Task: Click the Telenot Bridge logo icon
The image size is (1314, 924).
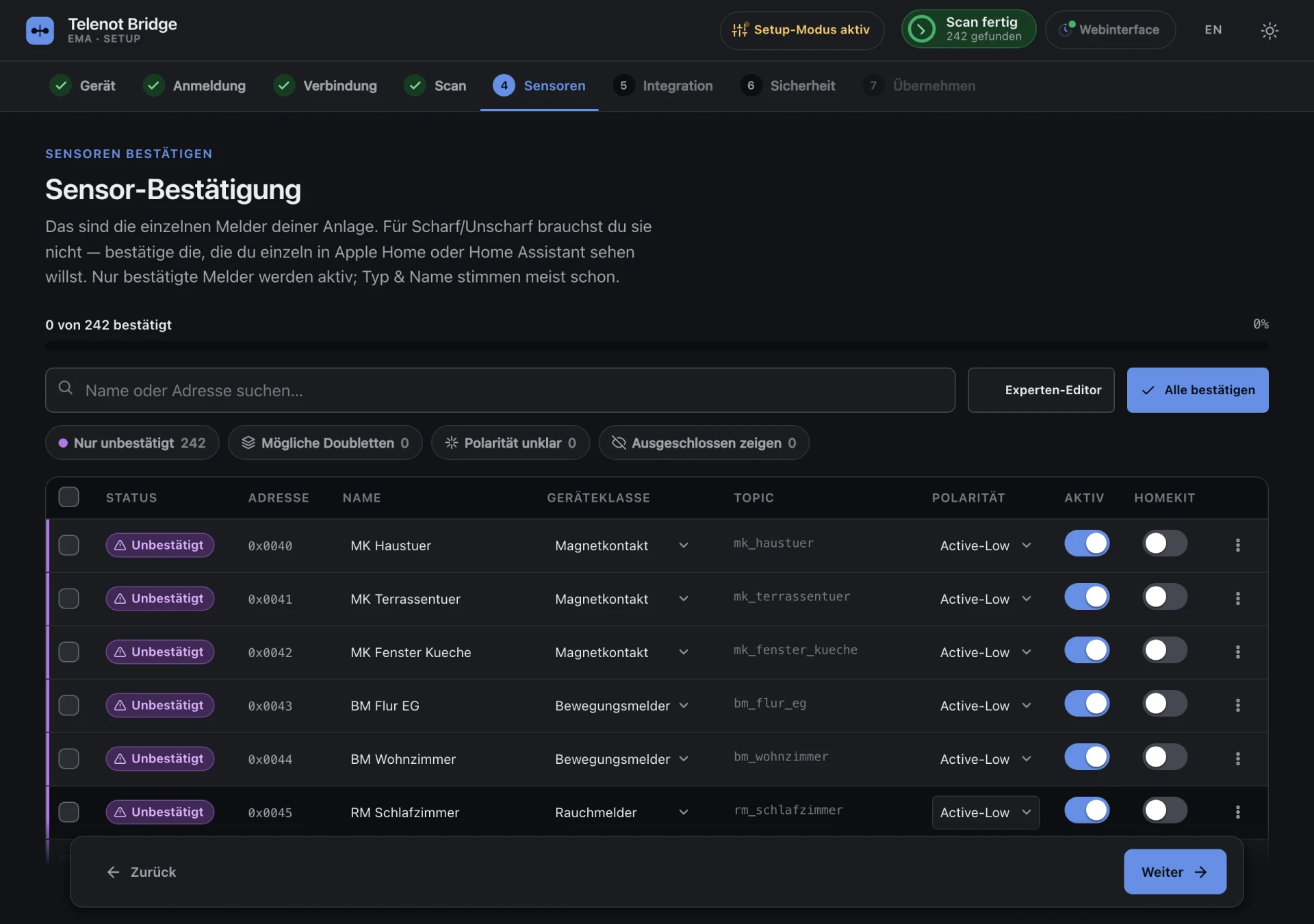Action: (x=40, y=30)
